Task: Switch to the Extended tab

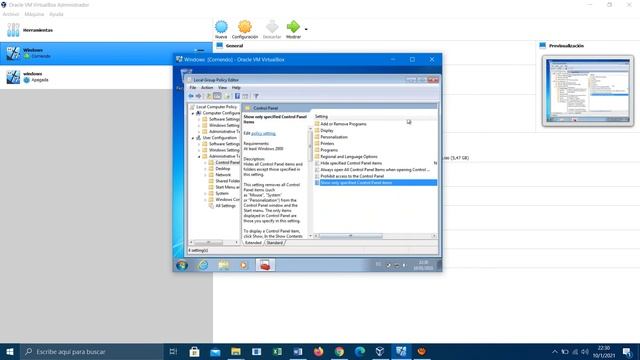Action: (253, 243)
